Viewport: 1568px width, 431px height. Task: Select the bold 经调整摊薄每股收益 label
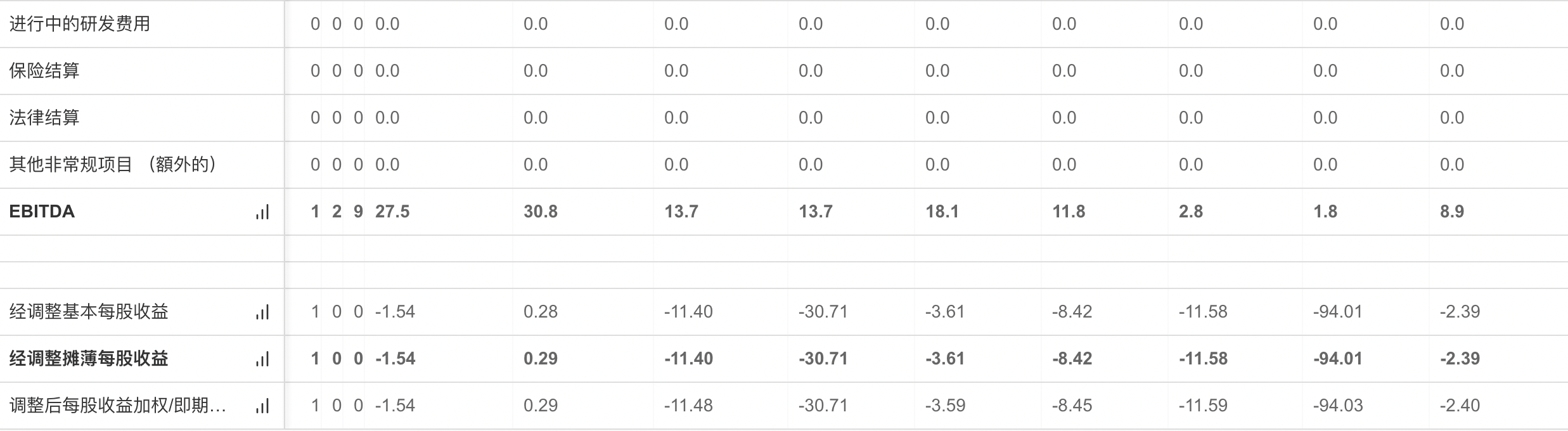click(89, 359)
